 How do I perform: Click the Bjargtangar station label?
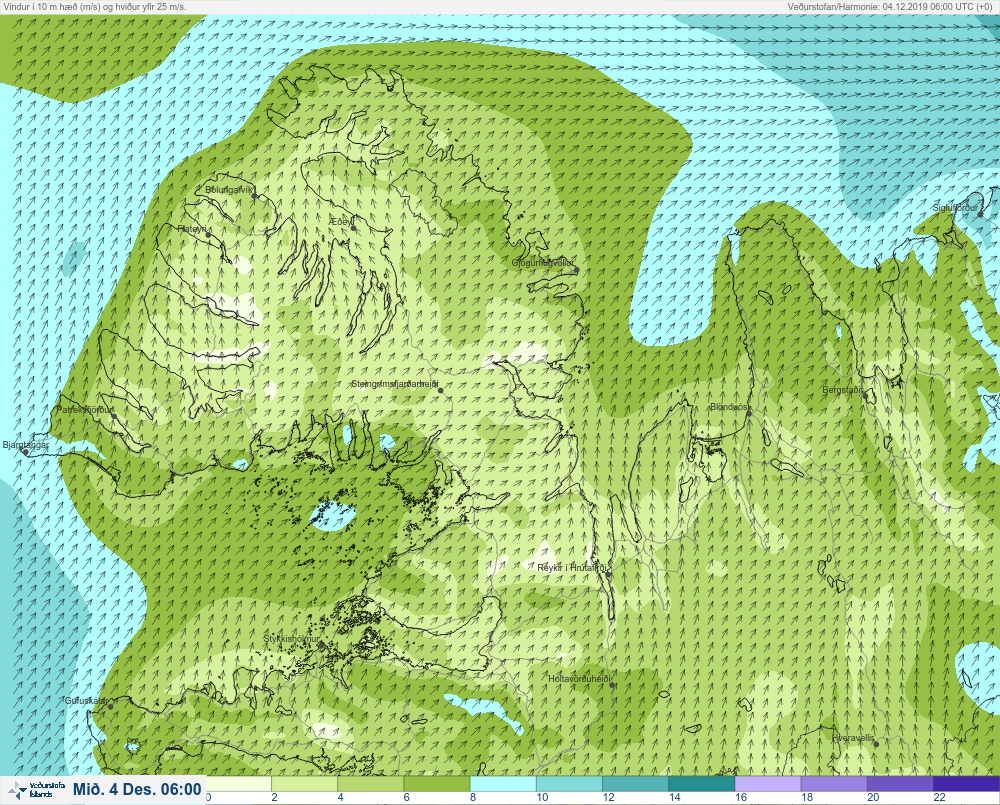tap(25, 445)
